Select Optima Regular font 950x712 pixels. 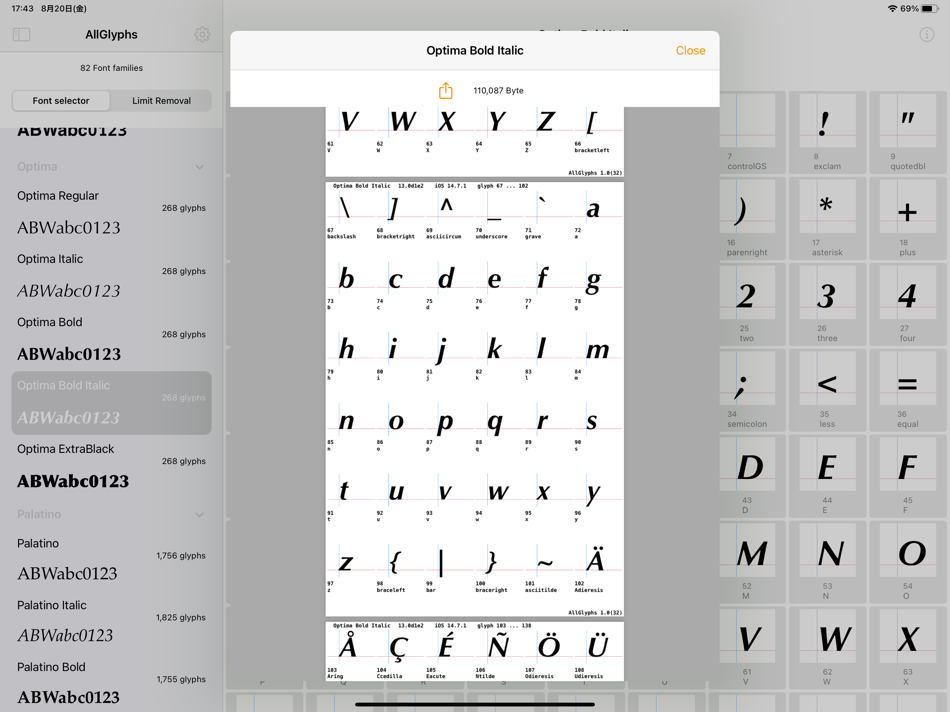[x=111, y=213]
